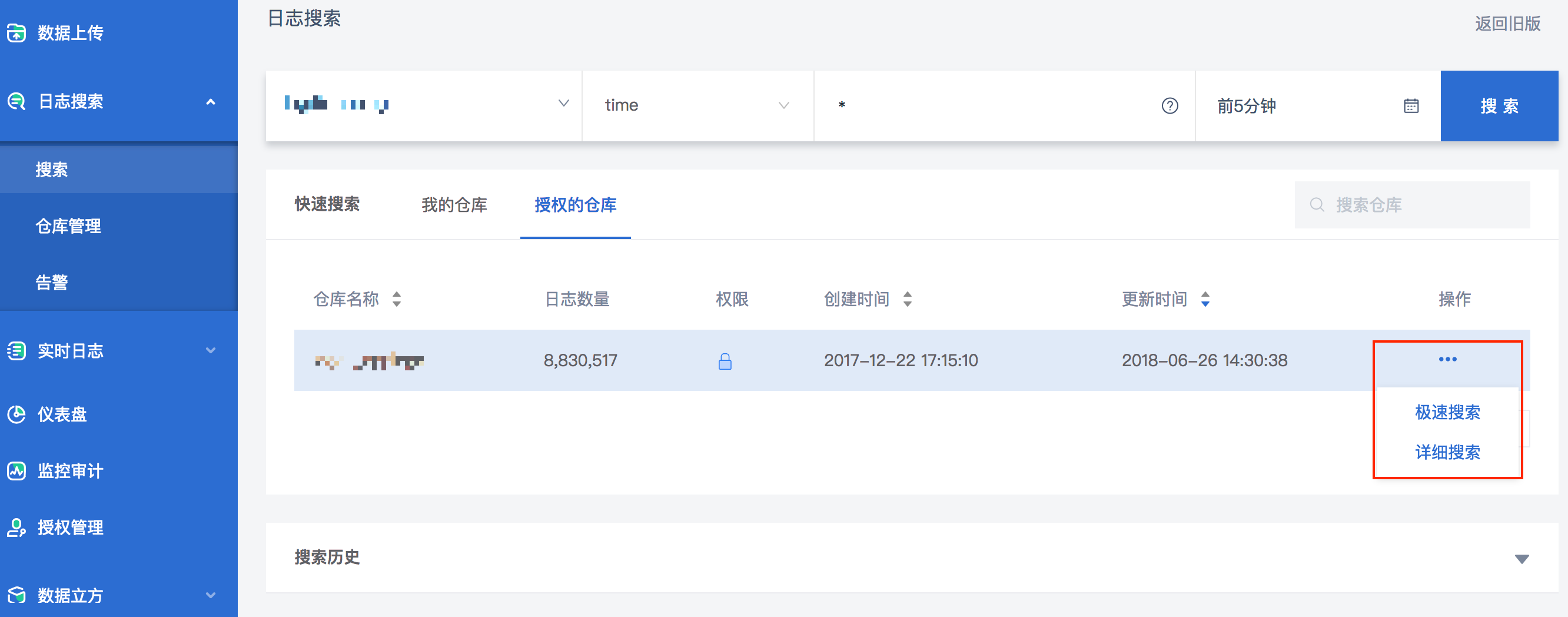Click the 实时日志 sidebar icon
Screen dimensions: 1568x617
(x=16, y=351)
